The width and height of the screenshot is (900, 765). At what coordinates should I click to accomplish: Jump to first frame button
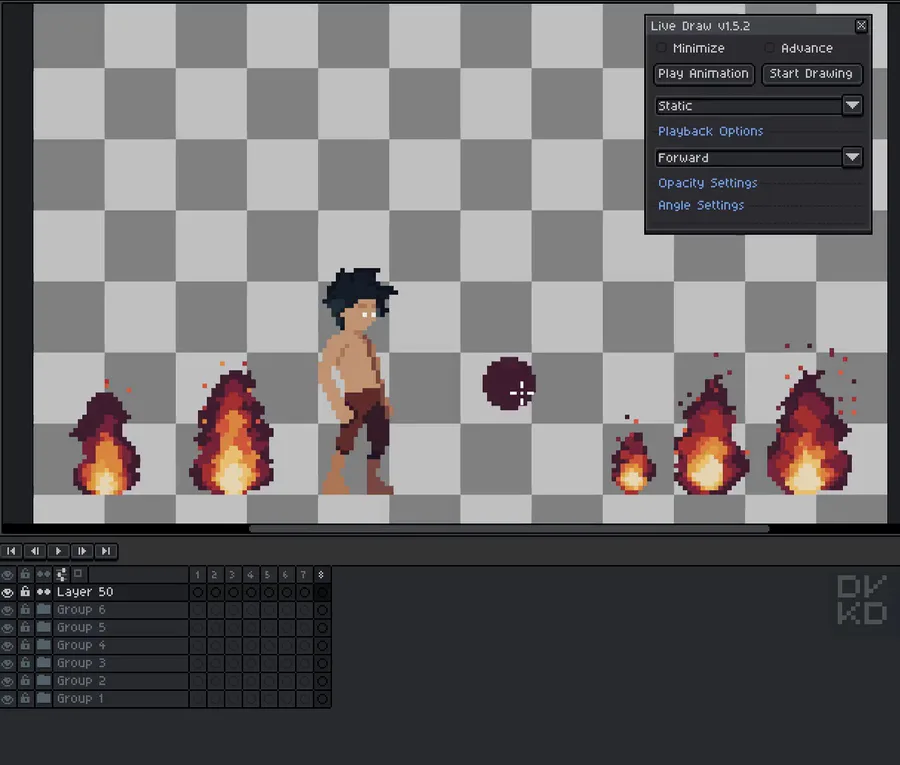11,551
